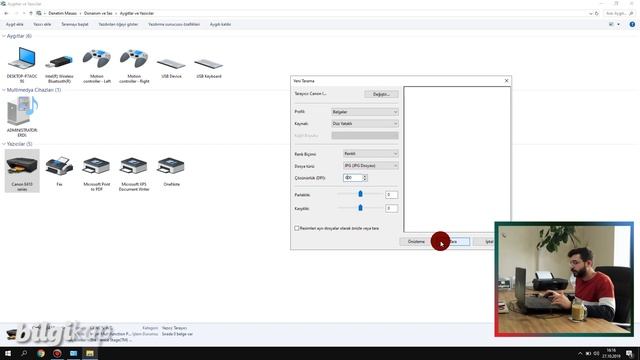Close the Yeni Tarama dialog

tap(506, 81)
